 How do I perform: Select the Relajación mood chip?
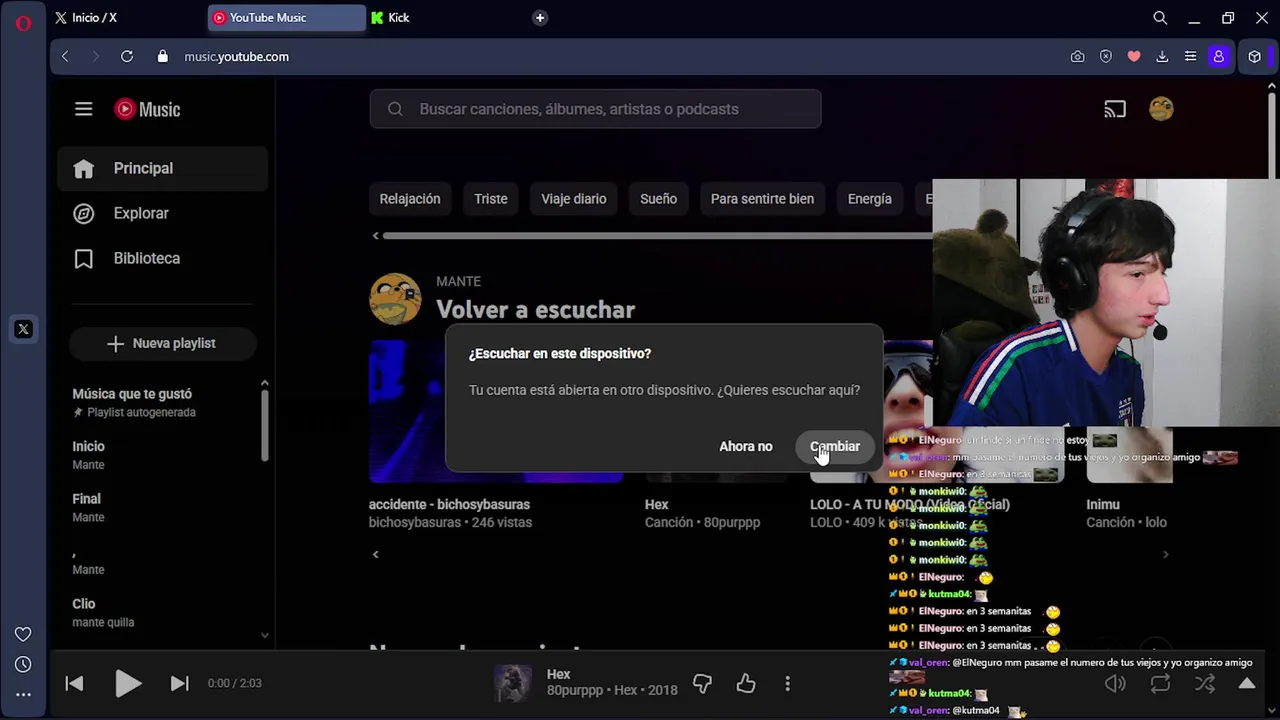[410, 199]
